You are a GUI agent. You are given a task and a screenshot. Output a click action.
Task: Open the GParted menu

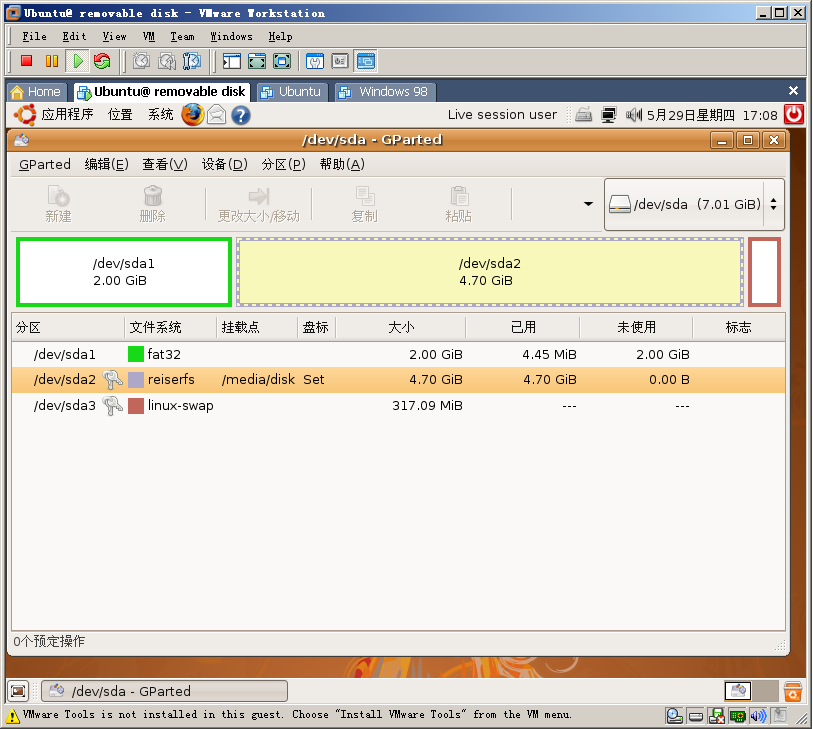pos(45,164)
